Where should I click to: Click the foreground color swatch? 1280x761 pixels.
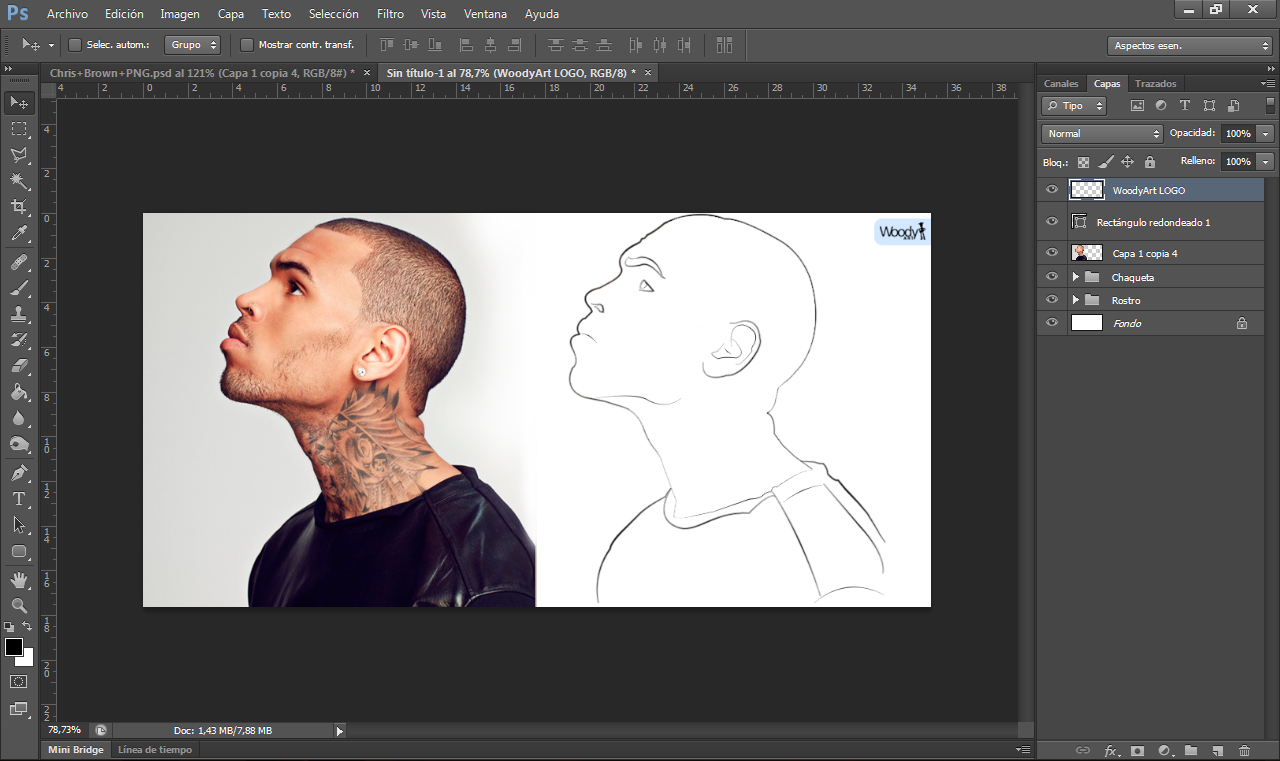click(13, 647)
